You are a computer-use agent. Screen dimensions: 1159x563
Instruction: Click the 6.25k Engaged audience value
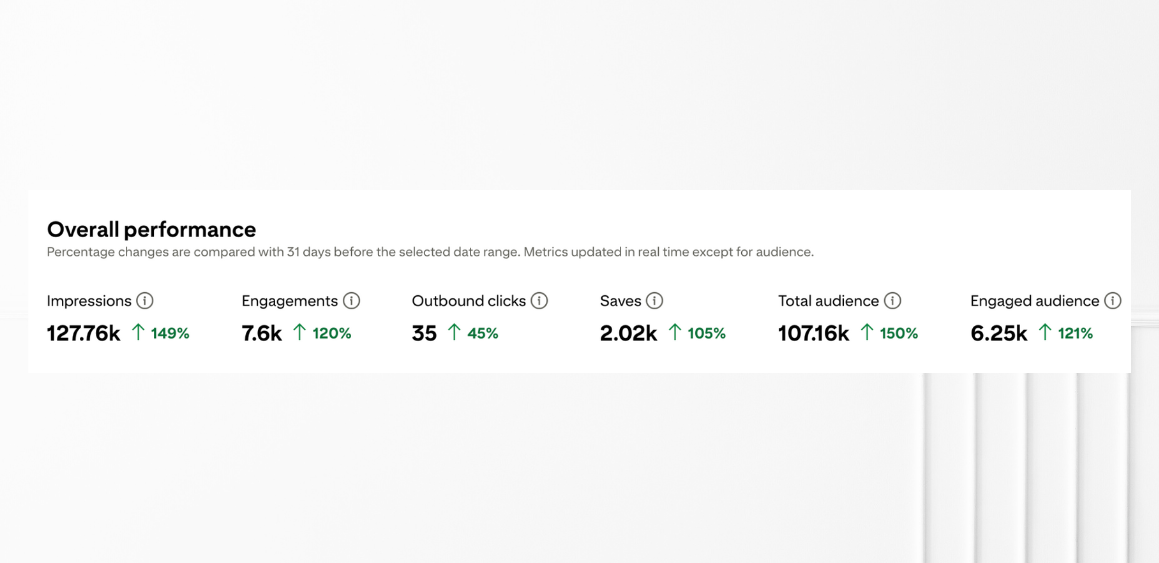(x=998, y=334)
